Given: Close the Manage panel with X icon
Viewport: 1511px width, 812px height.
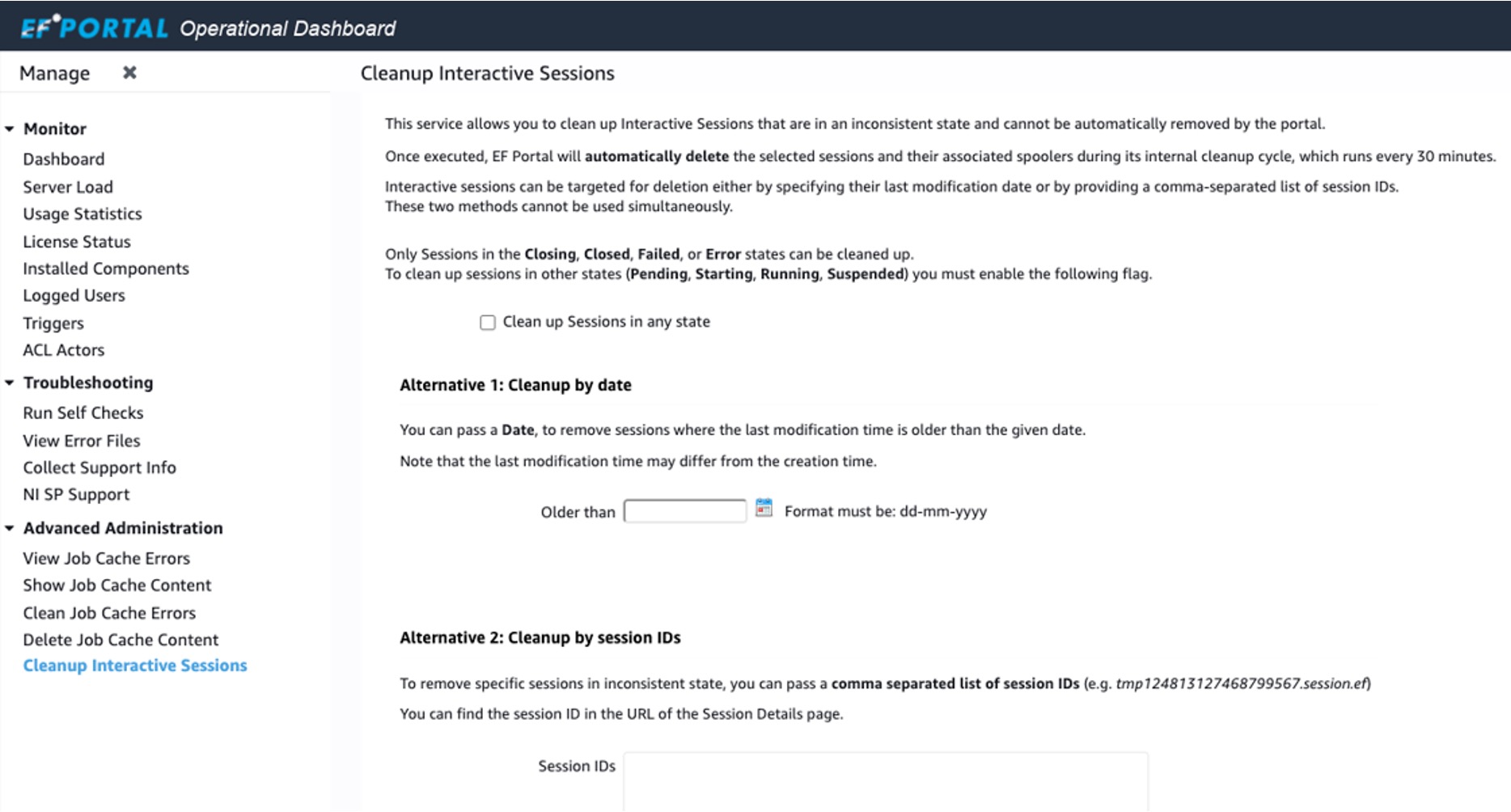Looking at the screenshot, I should click(129, 73).
